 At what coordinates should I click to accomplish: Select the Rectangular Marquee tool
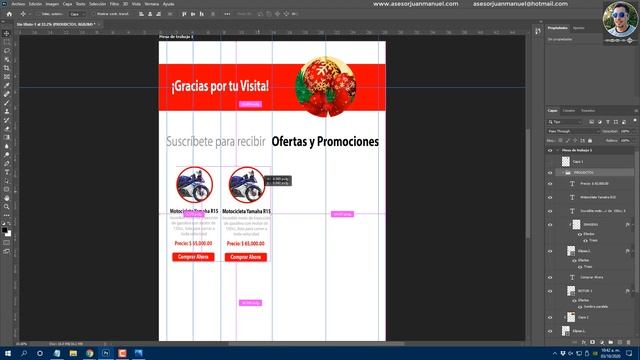pyautogui.click(x=7, y=42)
